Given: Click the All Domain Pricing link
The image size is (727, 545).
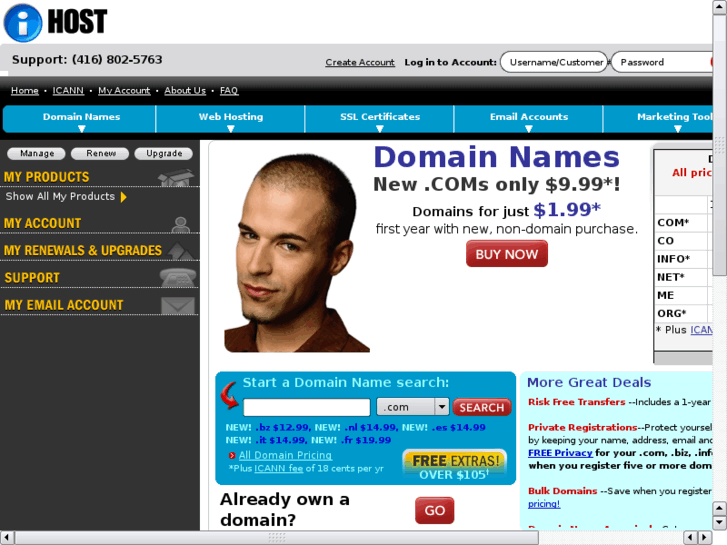Looking at the screenshot, I should coord(285,455).
